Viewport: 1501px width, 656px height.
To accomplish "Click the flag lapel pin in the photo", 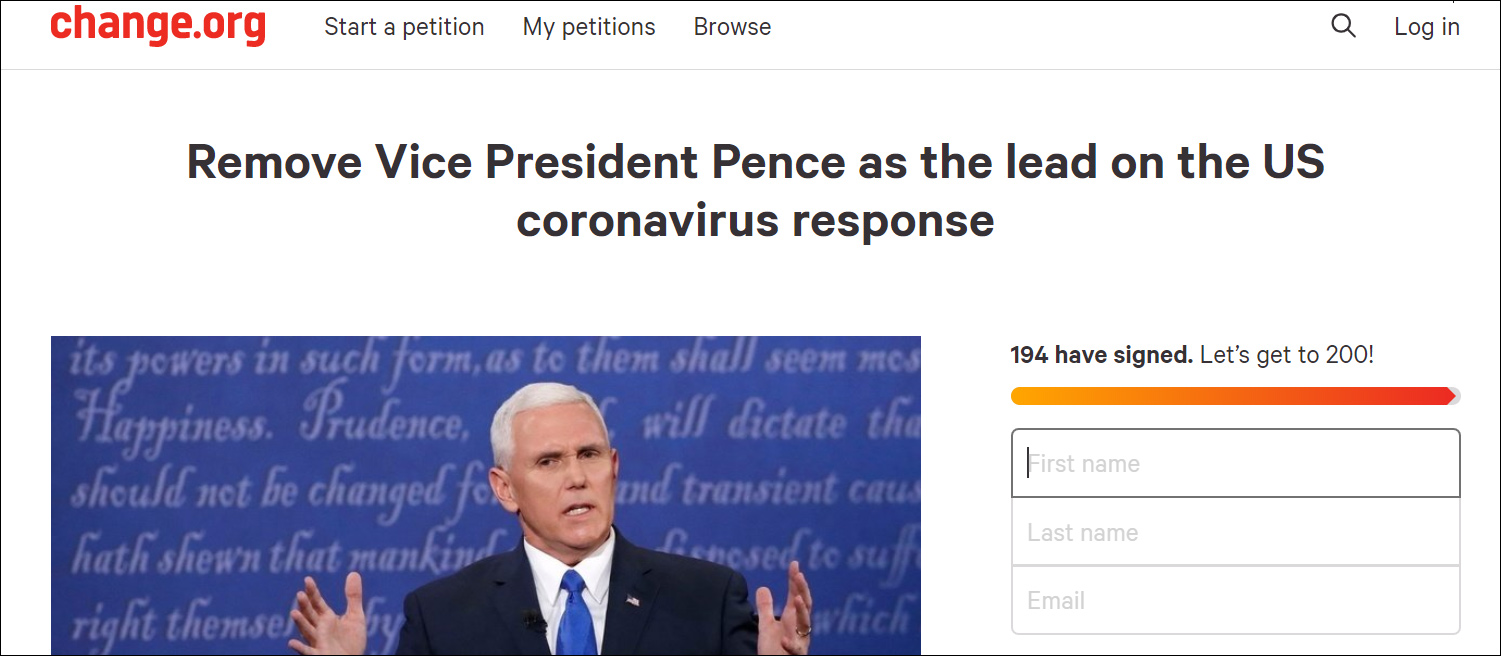I will tap(632, 600).
